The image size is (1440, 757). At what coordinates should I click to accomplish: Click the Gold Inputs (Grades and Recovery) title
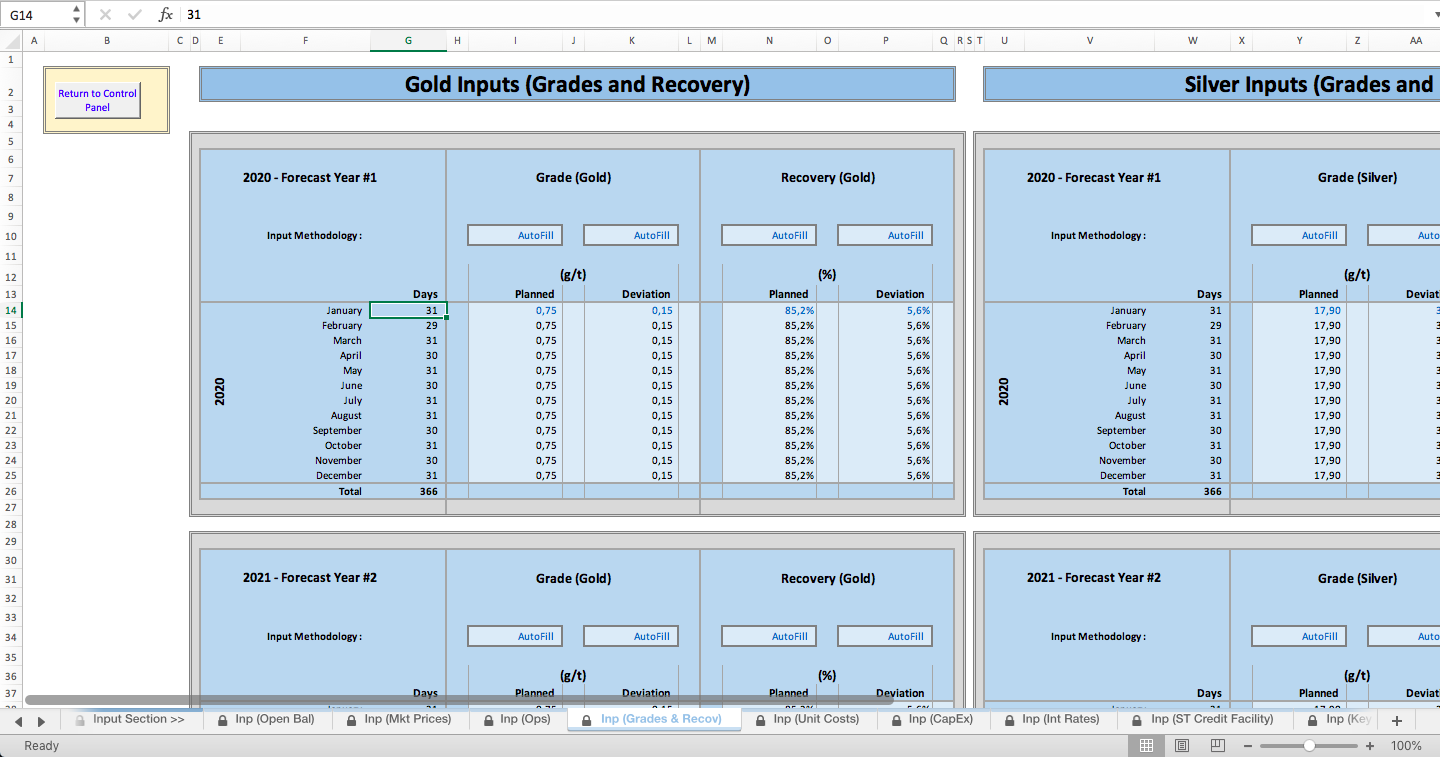coord(577,84)
